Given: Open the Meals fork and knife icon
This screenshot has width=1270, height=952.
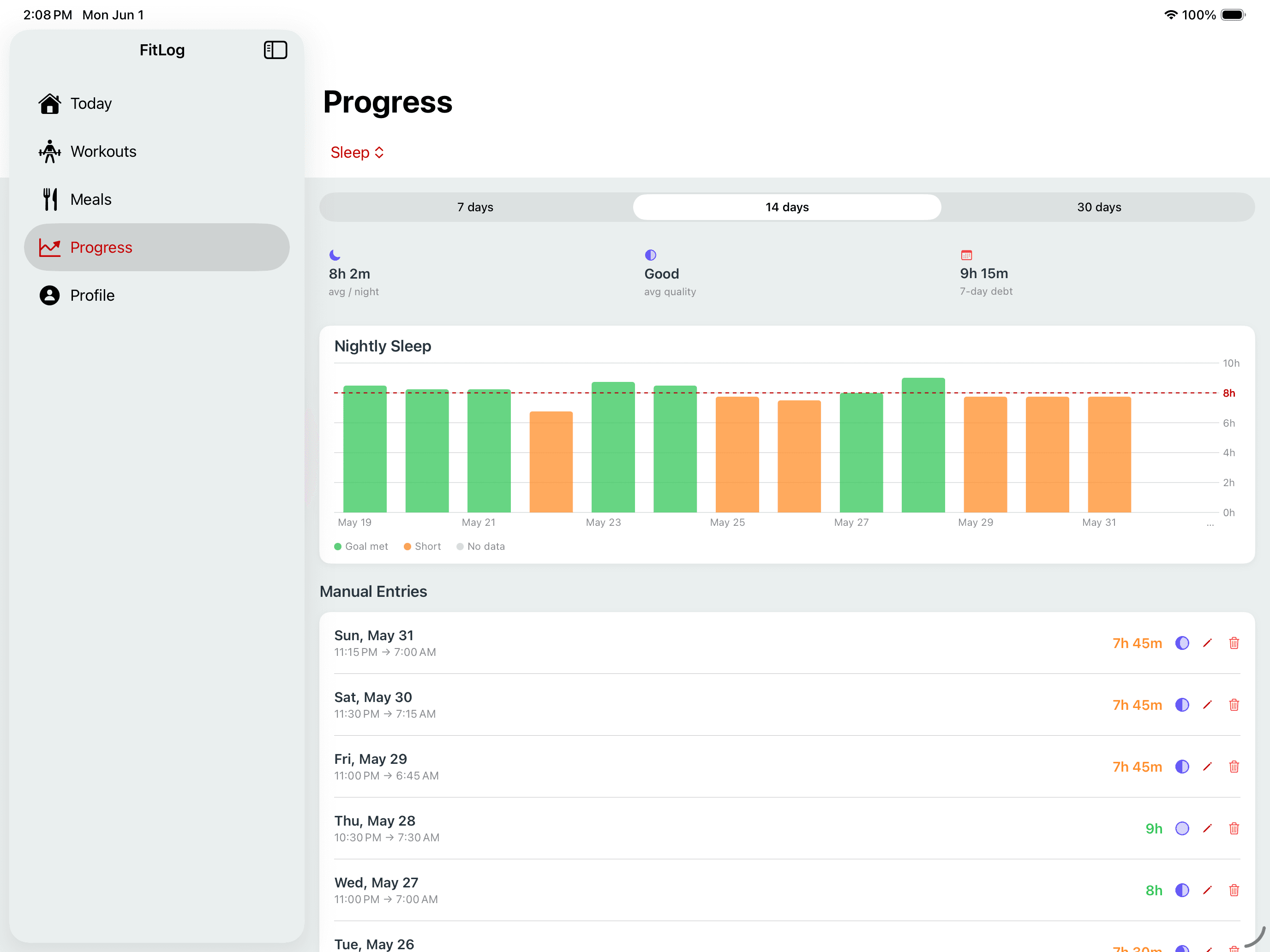Looking at the screenshot, I should click(x=50, y=199).
